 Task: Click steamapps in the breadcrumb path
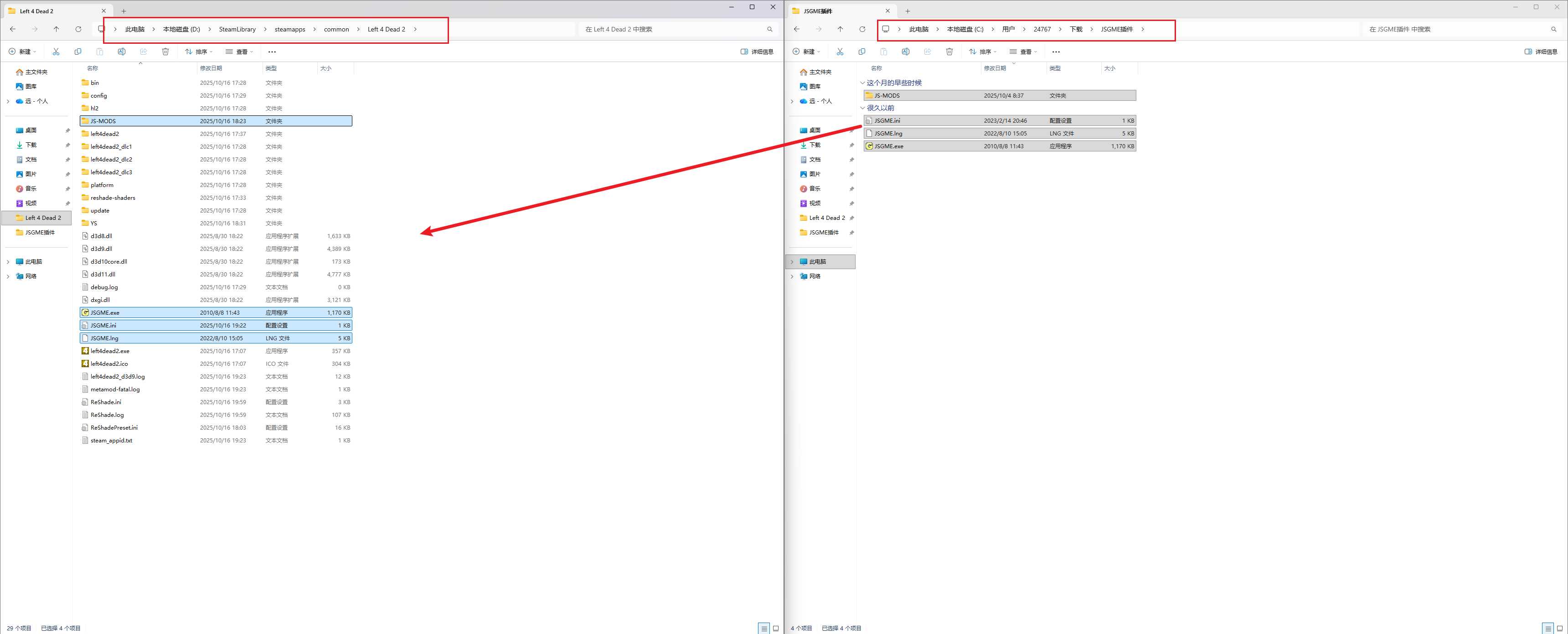pyautogui.click(x=290, y=29)
